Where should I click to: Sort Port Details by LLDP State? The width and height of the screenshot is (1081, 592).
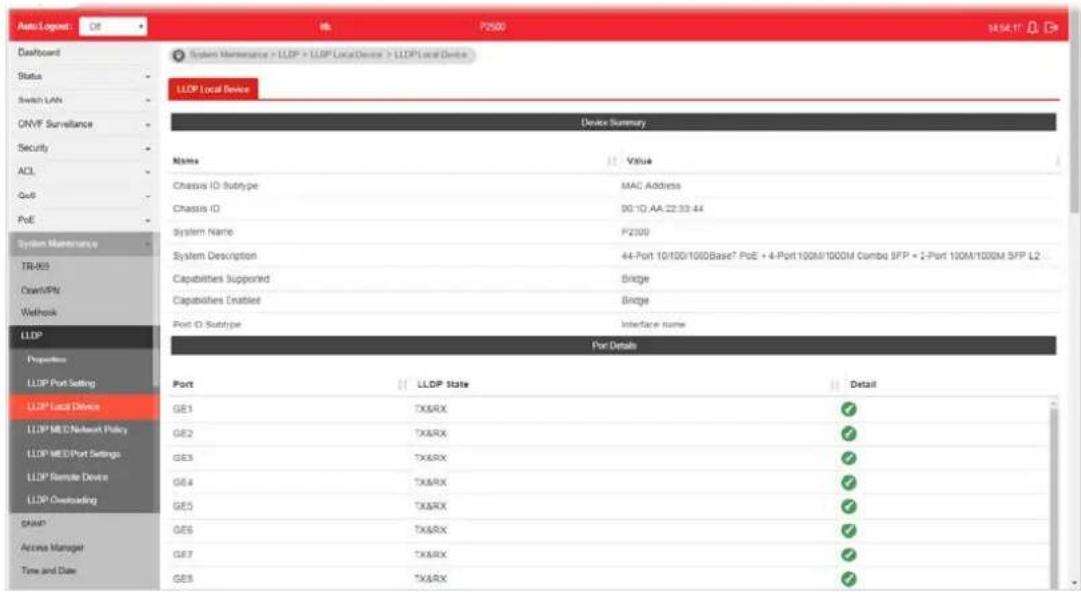pyautogui.click(x=834, y=385)
